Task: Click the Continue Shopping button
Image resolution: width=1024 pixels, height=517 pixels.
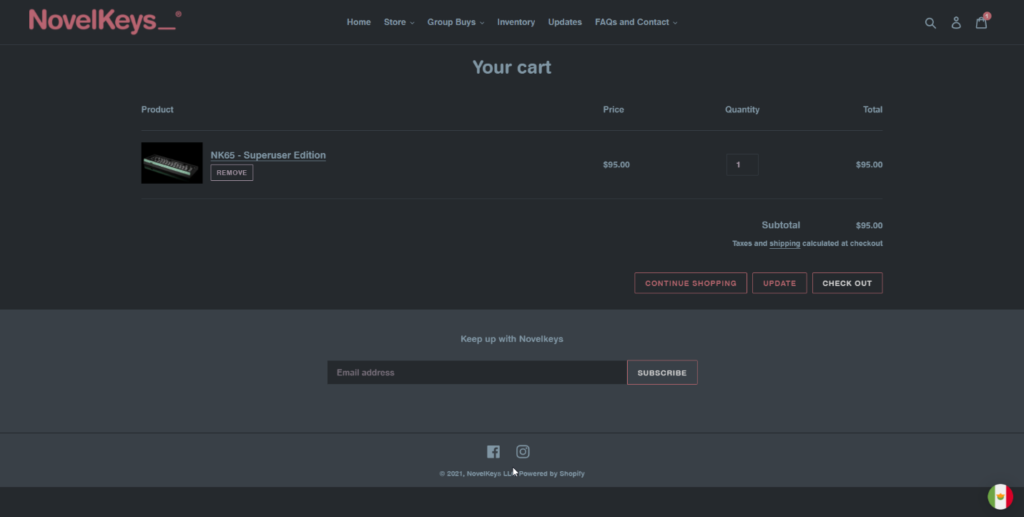Action: point(690,283)
